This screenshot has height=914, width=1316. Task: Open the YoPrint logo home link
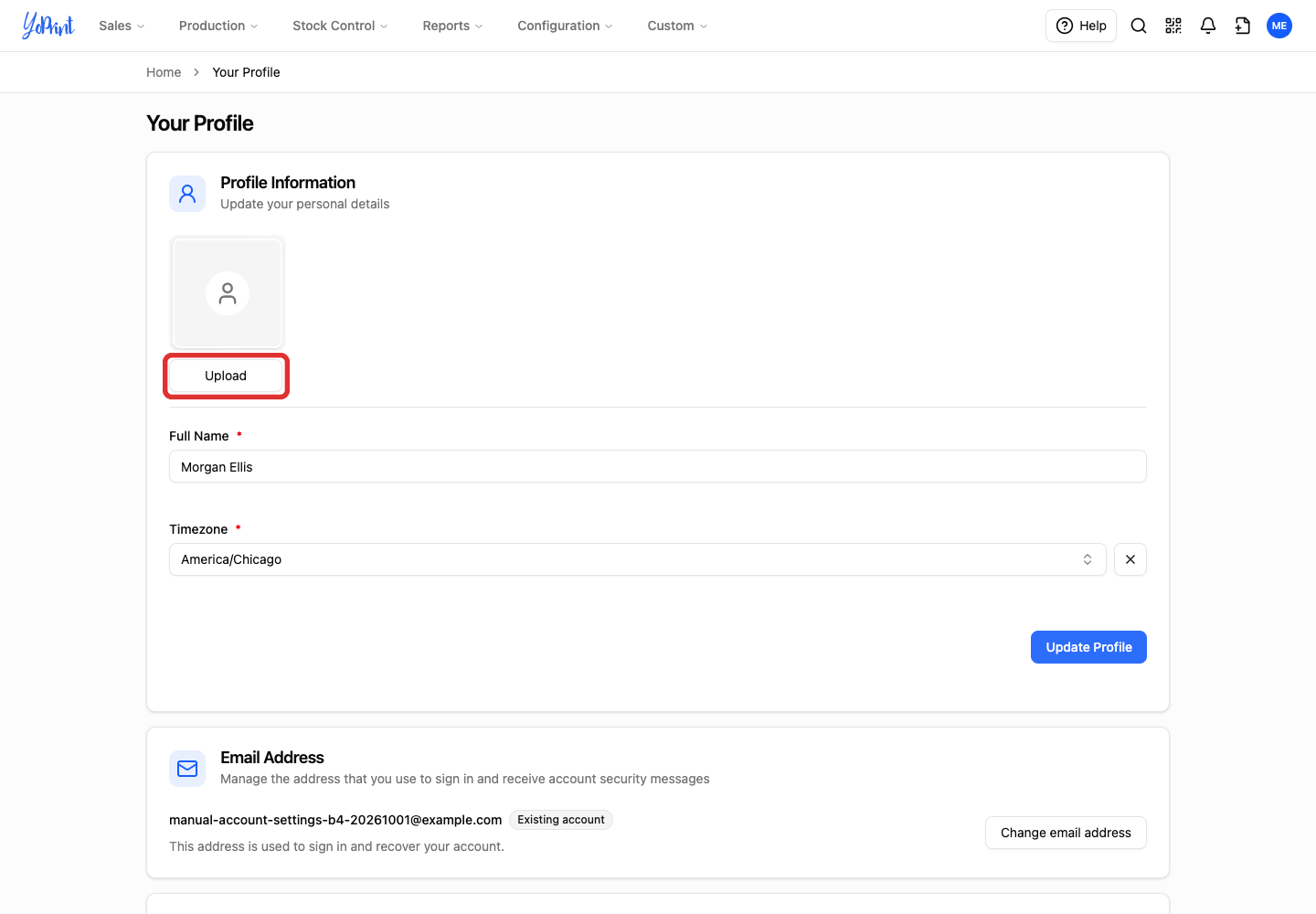pos(48,26)
